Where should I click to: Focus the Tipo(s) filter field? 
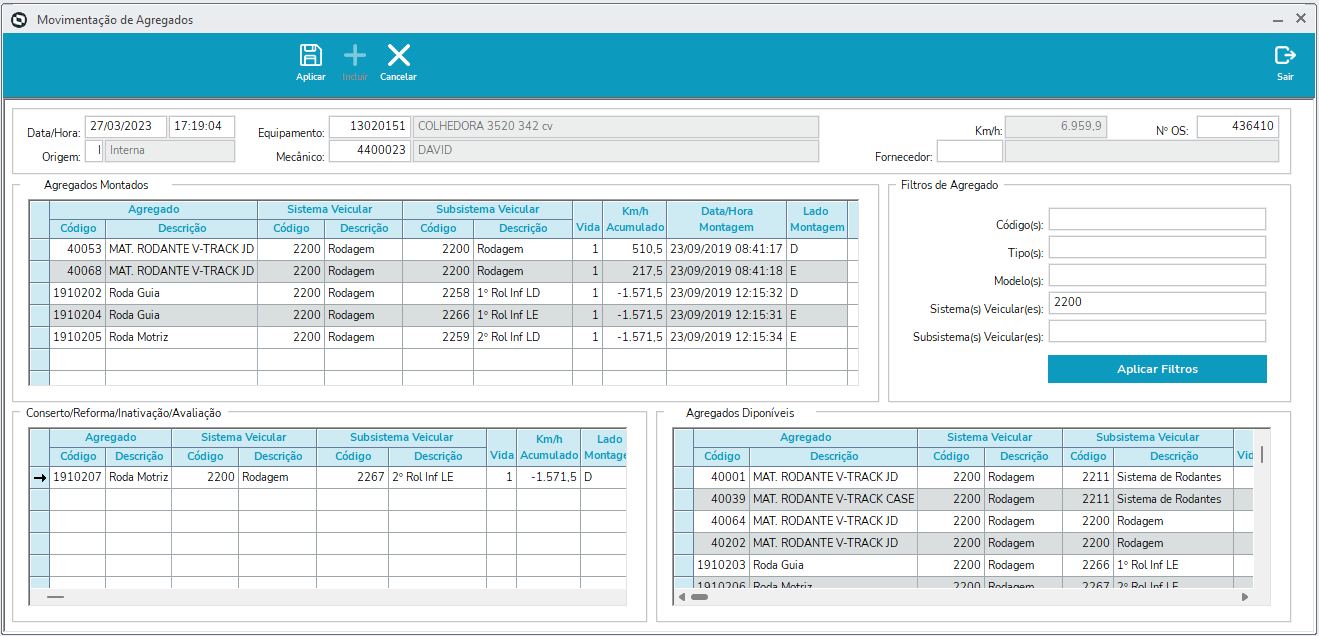point(1157,247)
